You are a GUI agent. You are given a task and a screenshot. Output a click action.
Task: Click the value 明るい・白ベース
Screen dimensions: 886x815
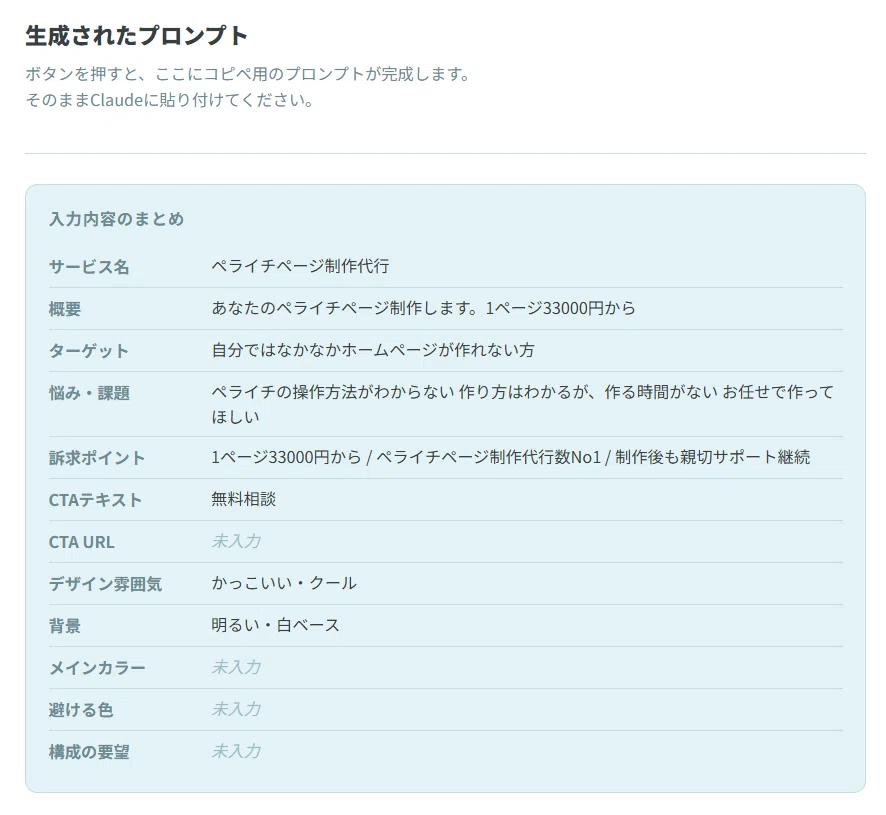276,625
